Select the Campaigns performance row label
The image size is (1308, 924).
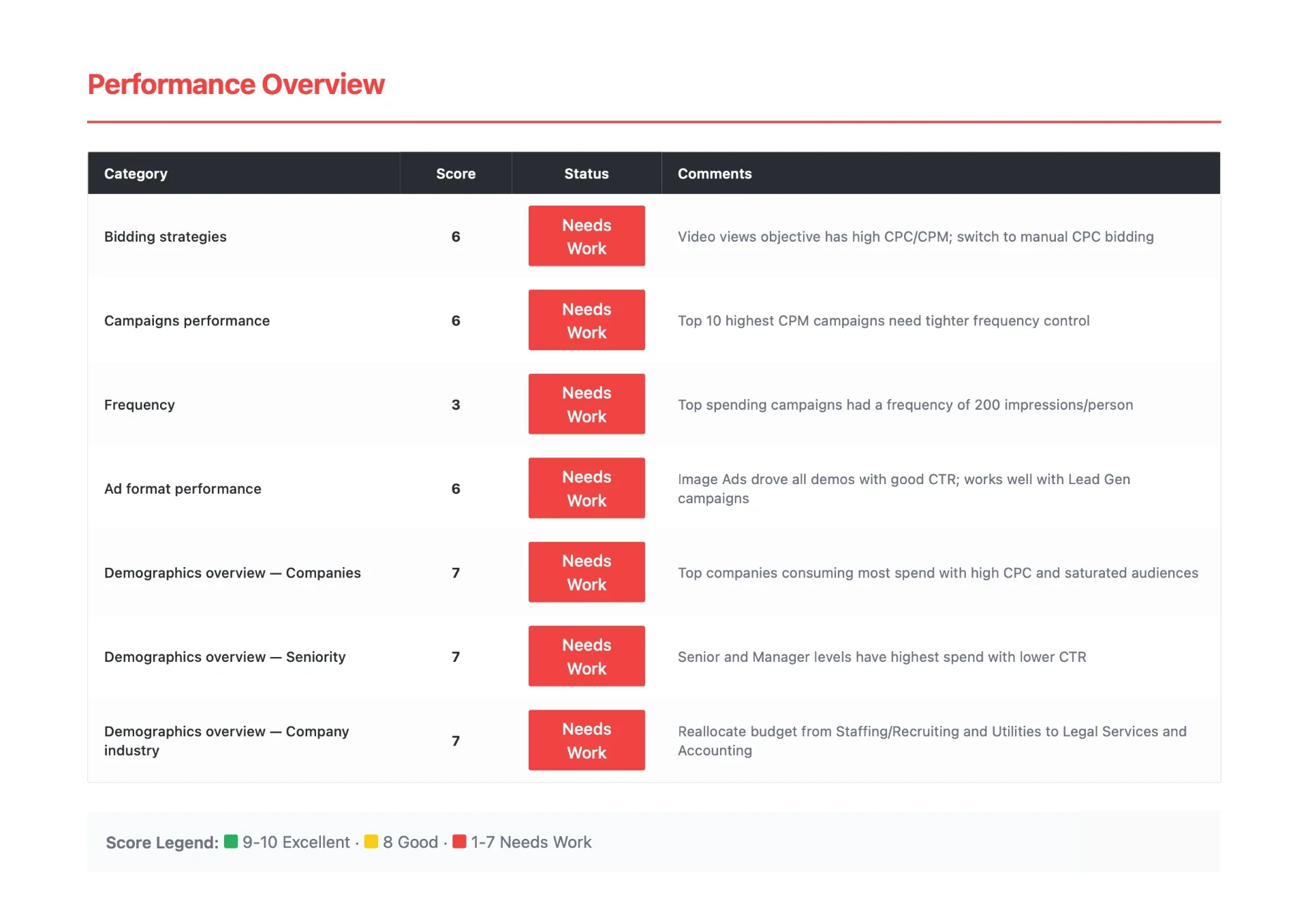point(187,321)
